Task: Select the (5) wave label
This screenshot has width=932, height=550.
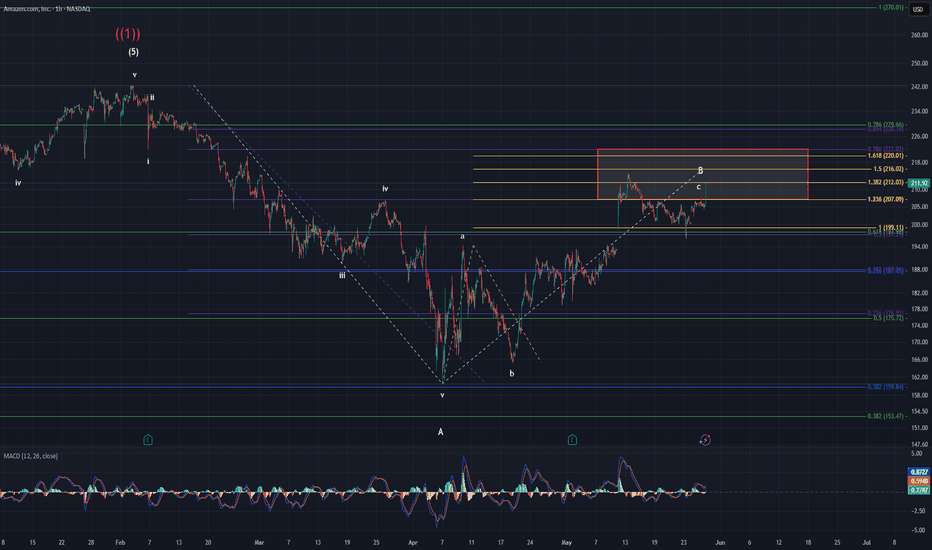Action: [x=134, y=52]
